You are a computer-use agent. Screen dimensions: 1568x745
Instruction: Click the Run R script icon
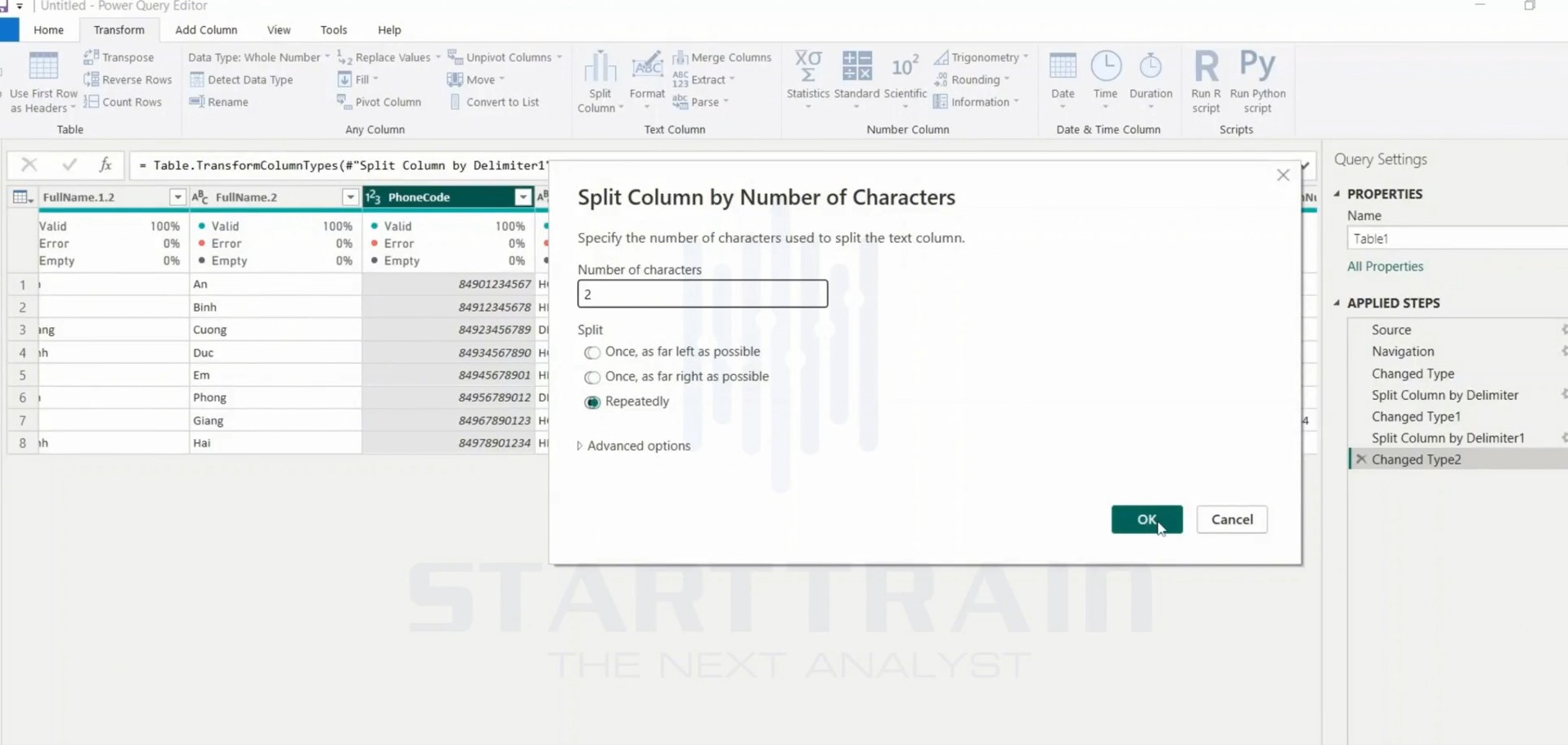[1206, 65]
